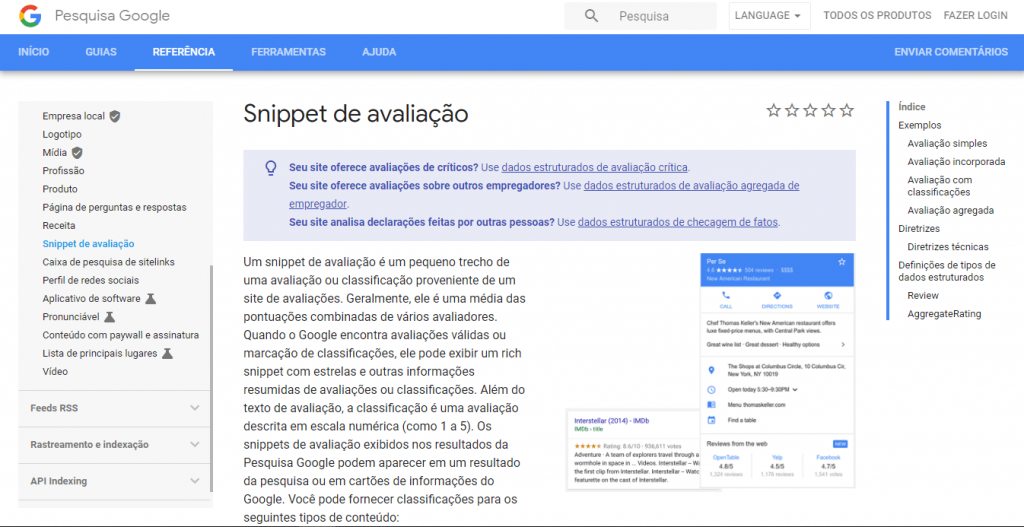Open Produto in sidebar
This screenshot has height=527, width=1024.
tap(60, 189)
